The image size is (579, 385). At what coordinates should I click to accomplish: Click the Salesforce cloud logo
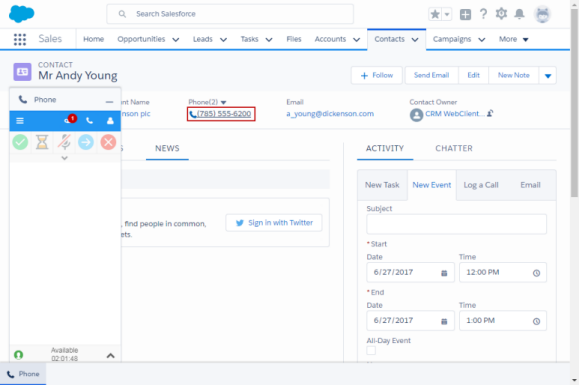click(21, 14)
